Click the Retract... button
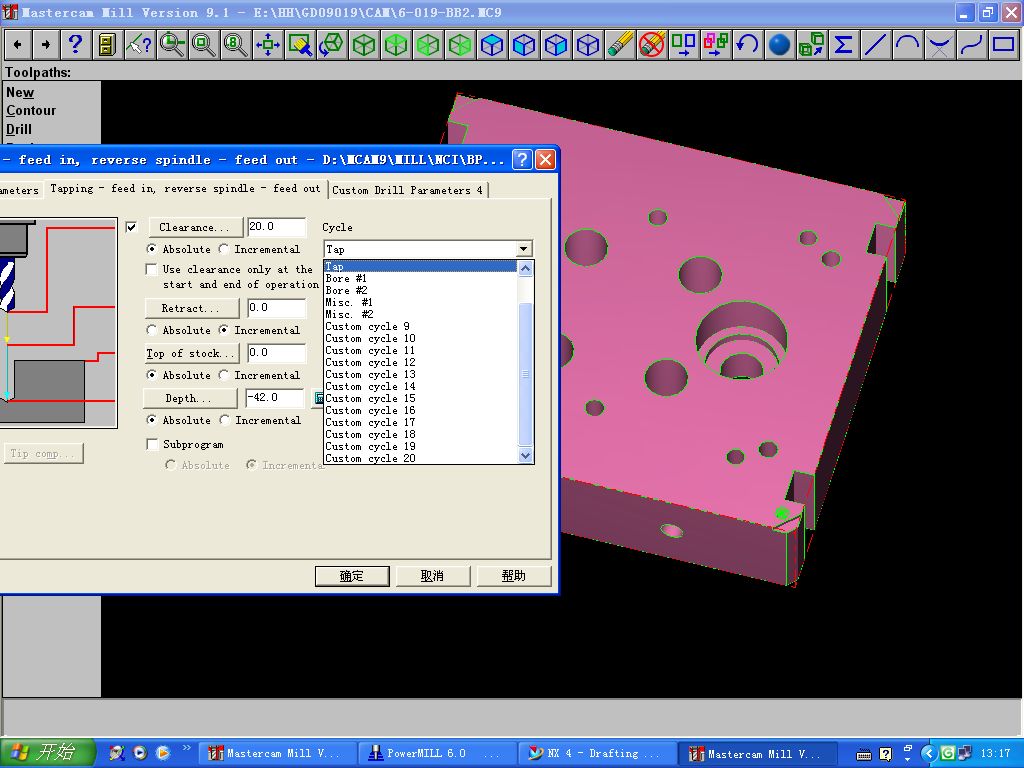Viewport: 1024px width, 768px height. pos(191,308)
